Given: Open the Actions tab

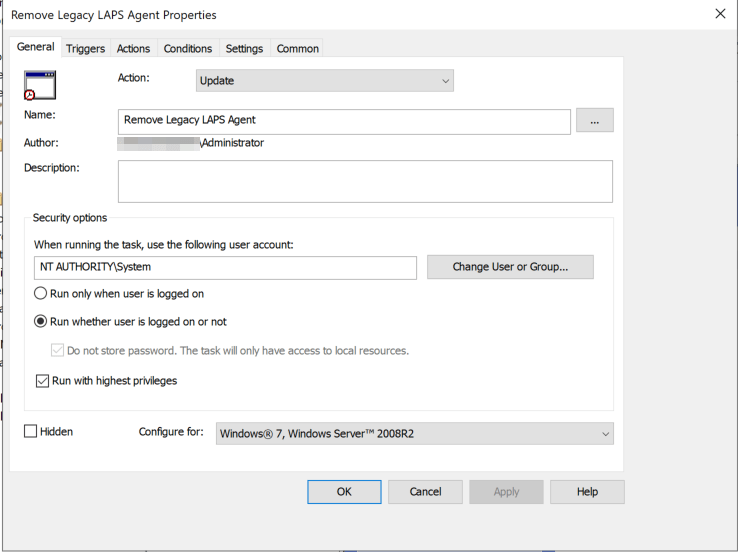Looking at the screenshot, I should [133, 48].
